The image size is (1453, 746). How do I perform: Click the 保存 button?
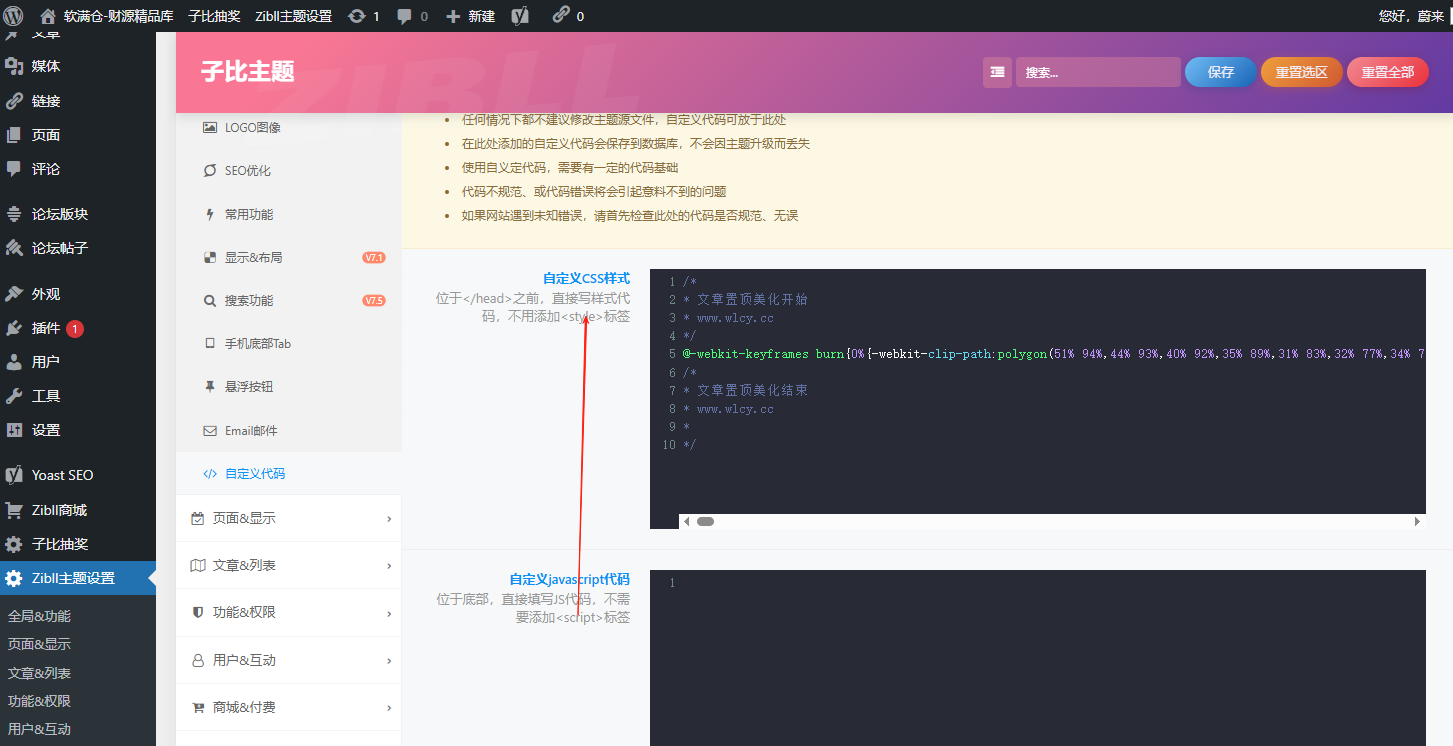(1221, 72)
